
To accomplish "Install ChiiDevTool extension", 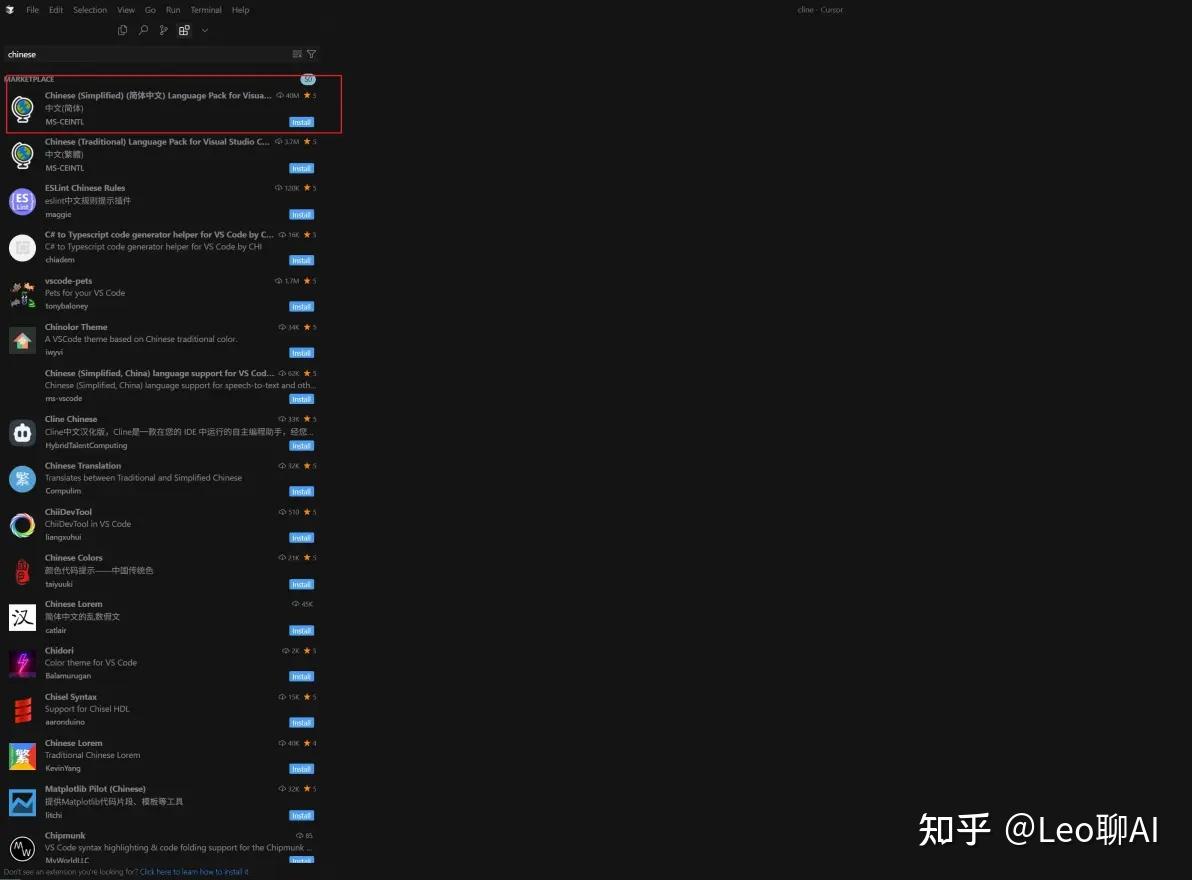I will tap(301, 538).
